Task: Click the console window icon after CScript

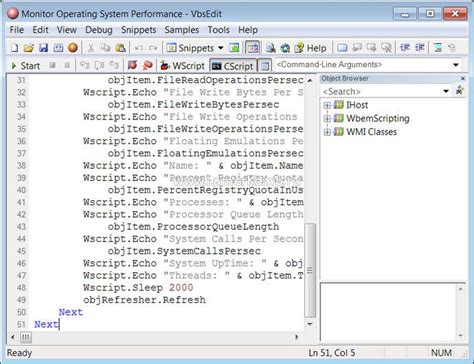Action: (x=265, y=66)
